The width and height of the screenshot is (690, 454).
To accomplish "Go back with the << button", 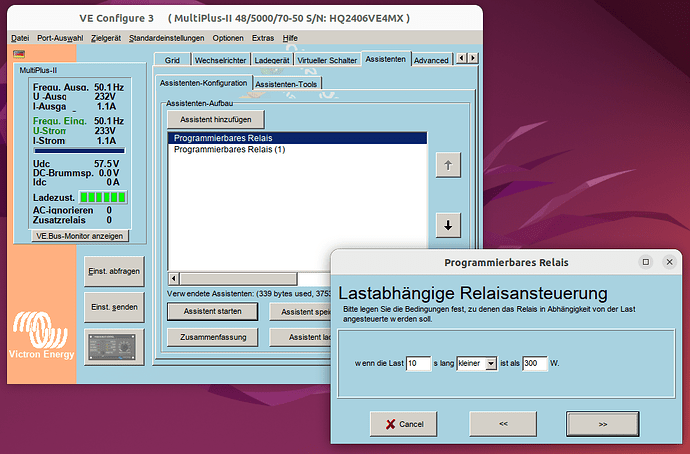I will point(503,424).
